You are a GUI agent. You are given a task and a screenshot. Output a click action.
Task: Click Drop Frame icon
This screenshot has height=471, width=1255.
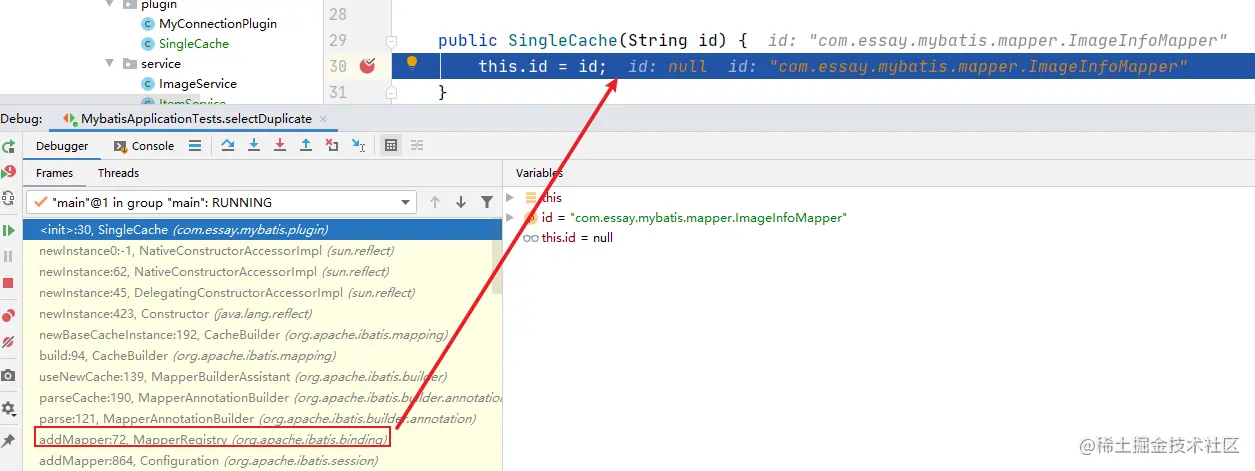[332, 146]
